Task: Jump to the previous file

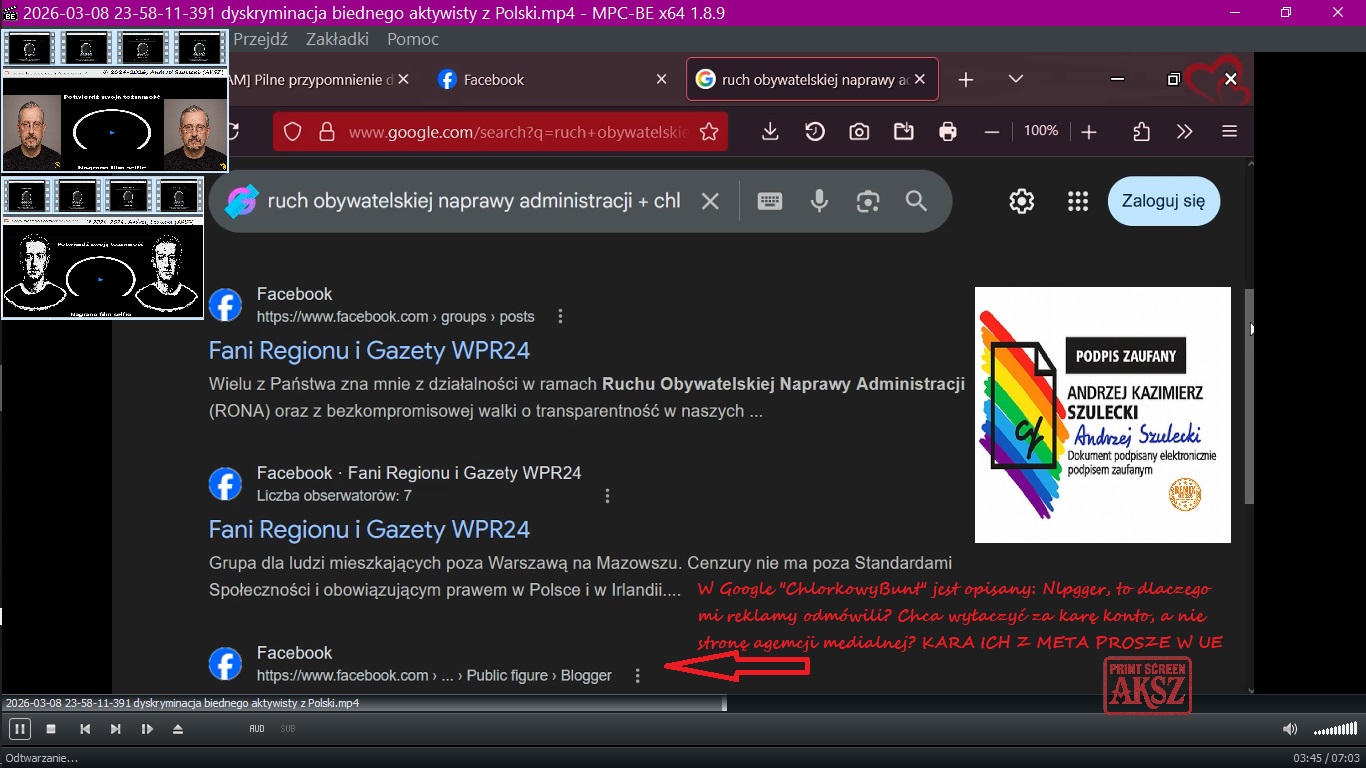Action: click(85, 729)
